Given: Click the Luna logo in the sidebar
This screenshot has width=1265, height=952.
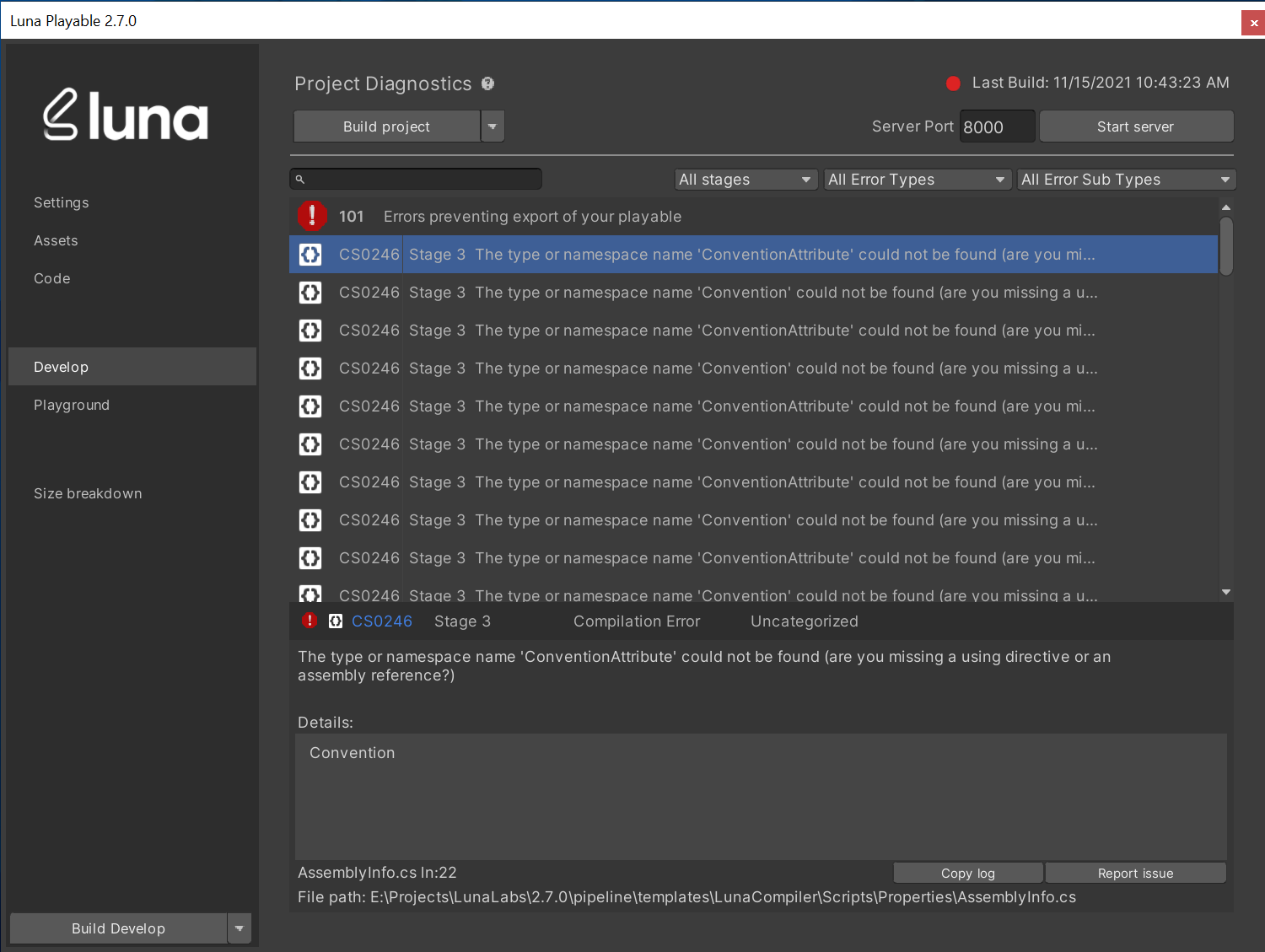Looking at the screenshot, I should point(126,116).
